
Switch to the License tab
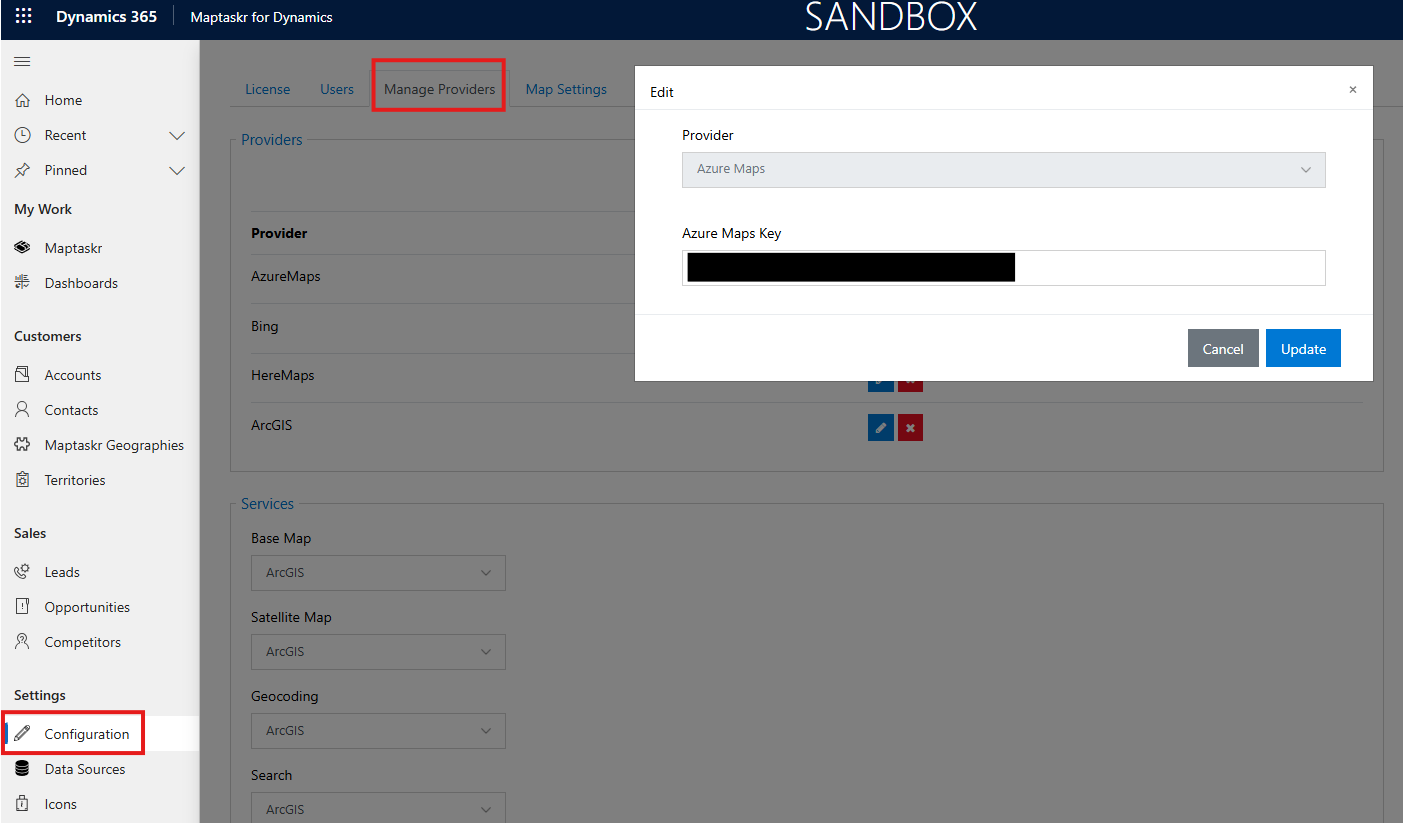tap(268, 89)
